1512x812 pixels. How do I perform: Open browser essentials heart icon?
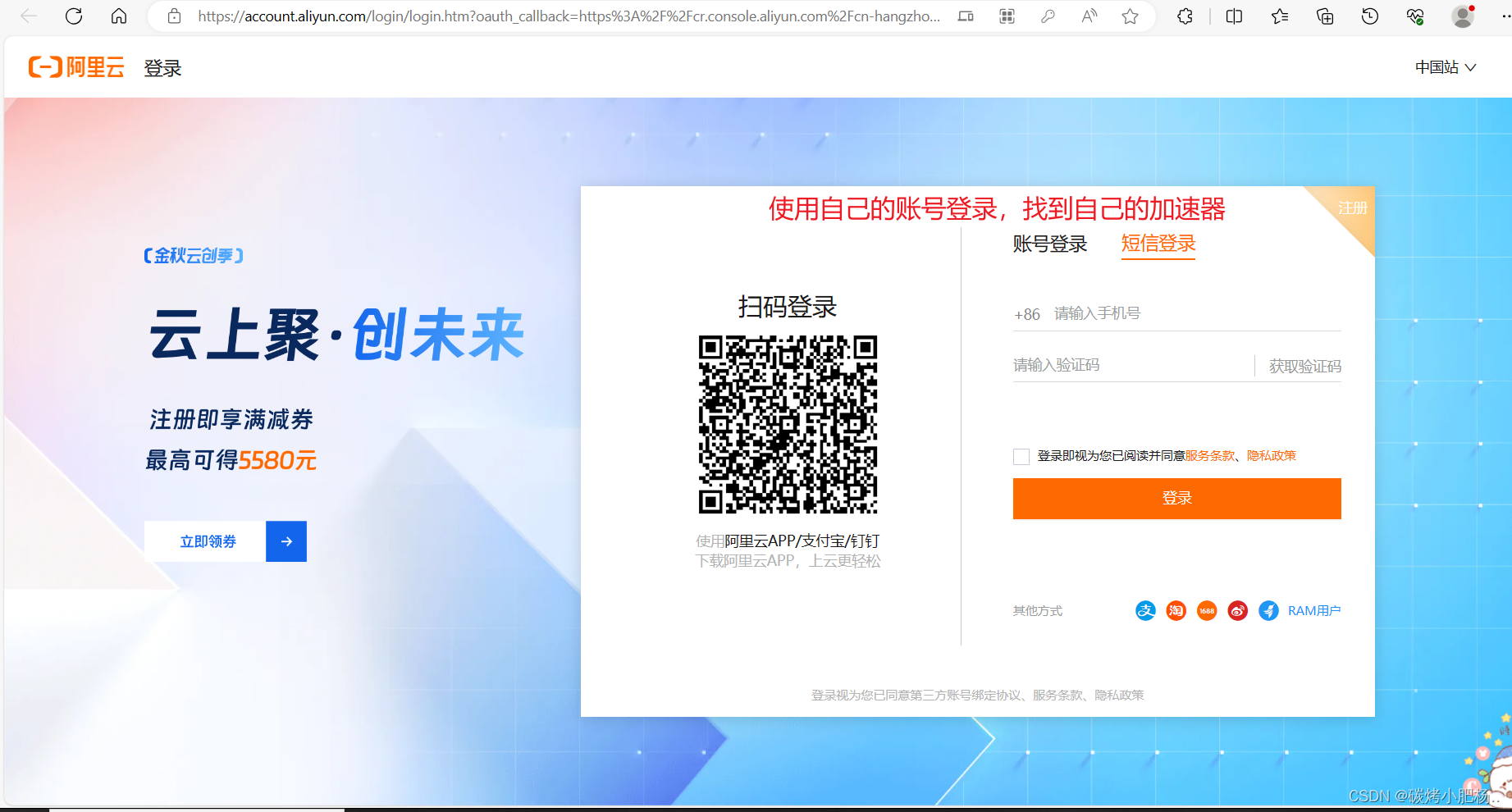tap(1415, 16)
